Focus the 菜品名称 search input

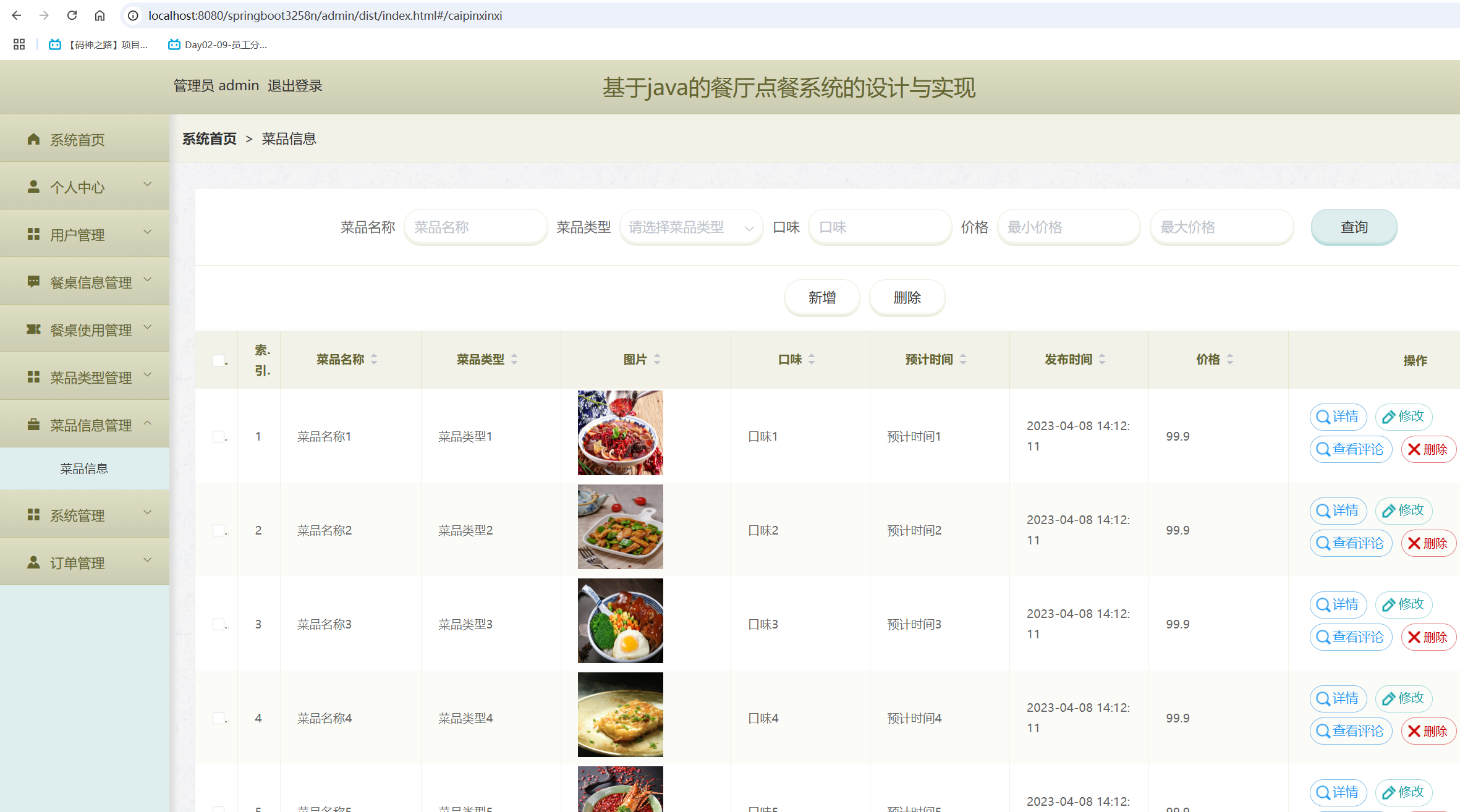coord(475,227)
